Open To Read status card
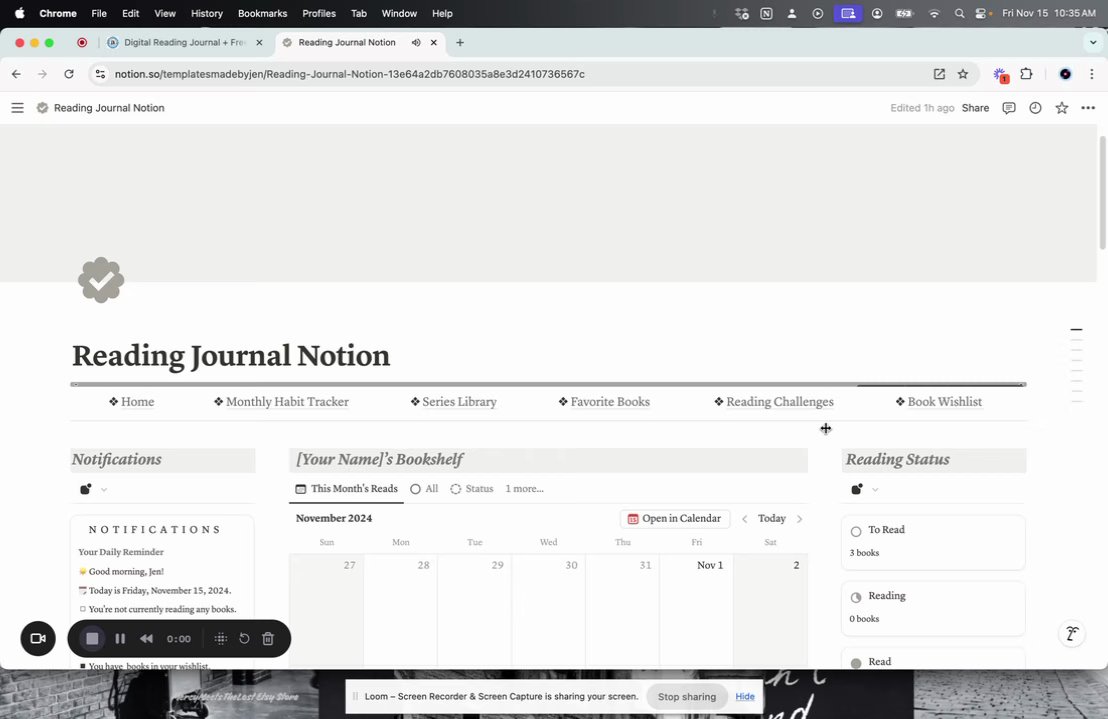This screenshot has height=719, width=1108. tap(933, 542)
